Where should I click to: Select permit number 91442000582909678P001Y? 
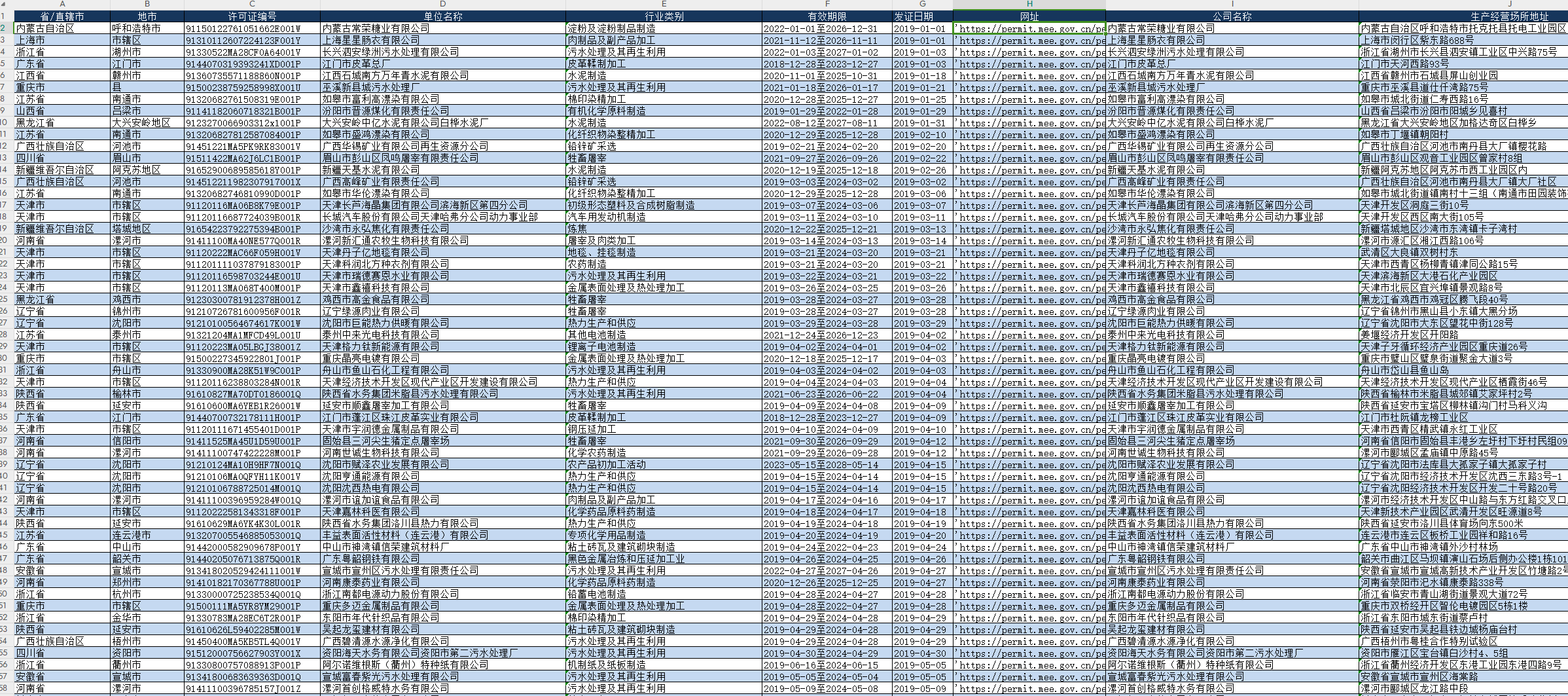[x=252, y=547]
